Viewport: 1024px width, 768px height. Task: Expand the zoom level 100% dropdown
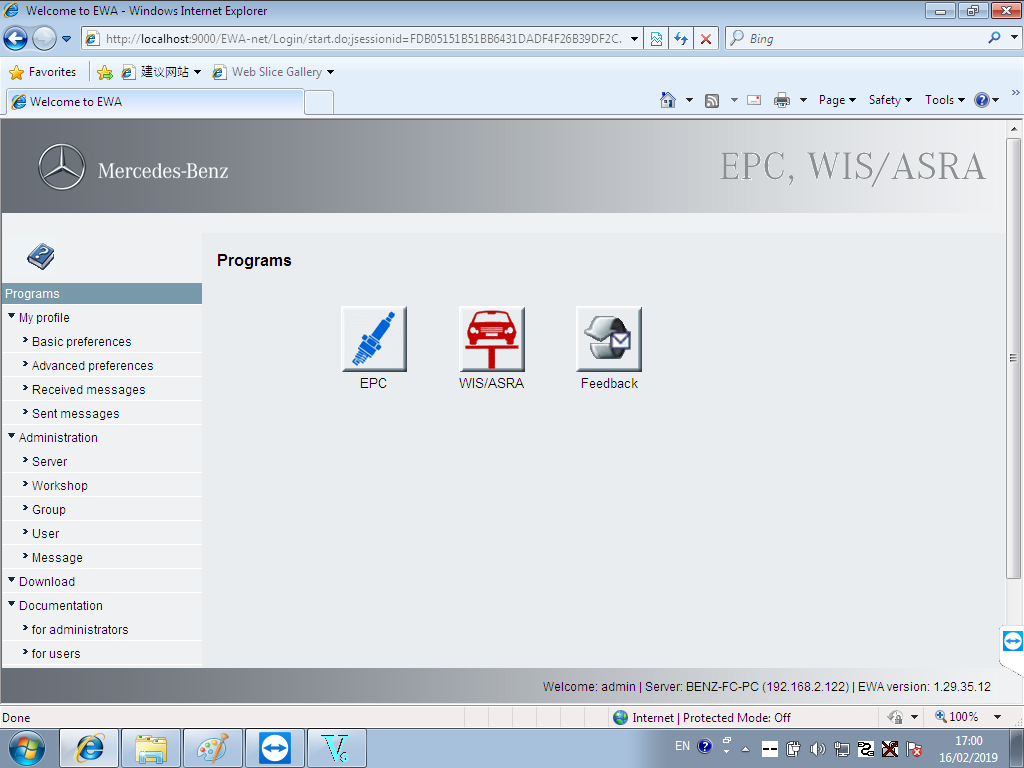point(997,717)
